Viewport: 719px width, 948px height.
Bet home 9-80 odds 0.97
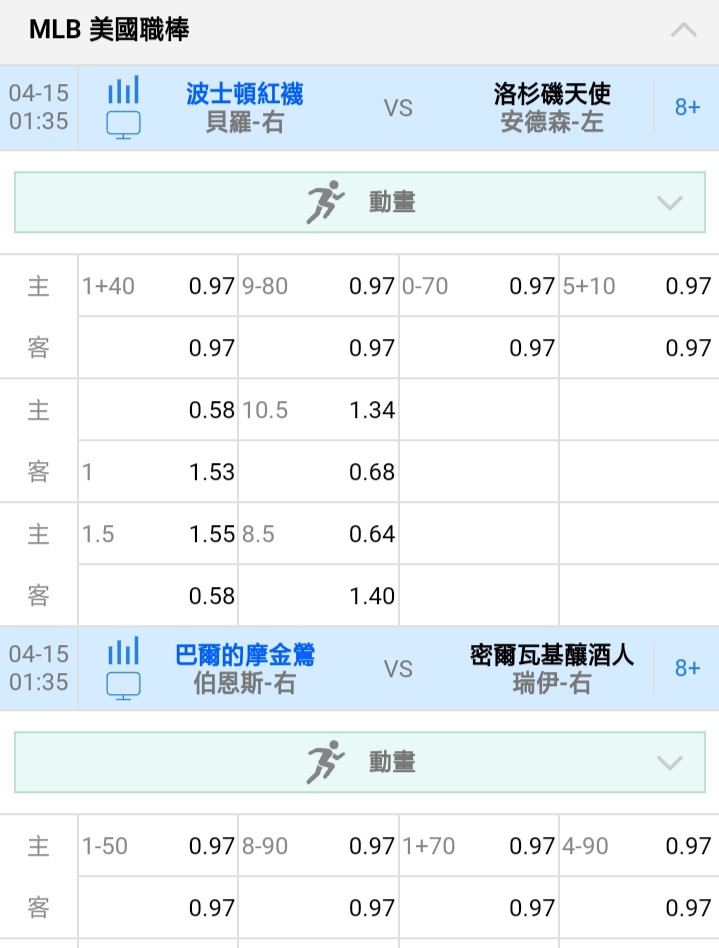tap(319, 286)
